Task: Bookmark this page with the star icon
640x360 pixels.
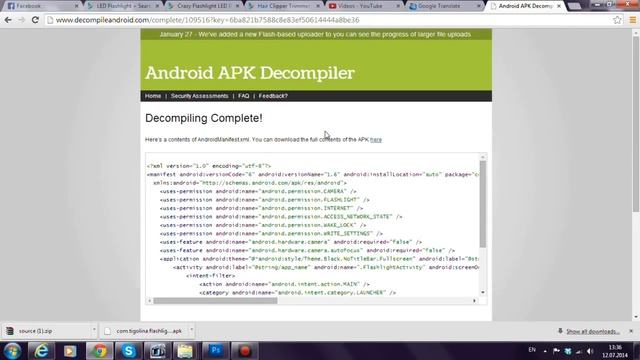Action: click(x=617, y=20)
